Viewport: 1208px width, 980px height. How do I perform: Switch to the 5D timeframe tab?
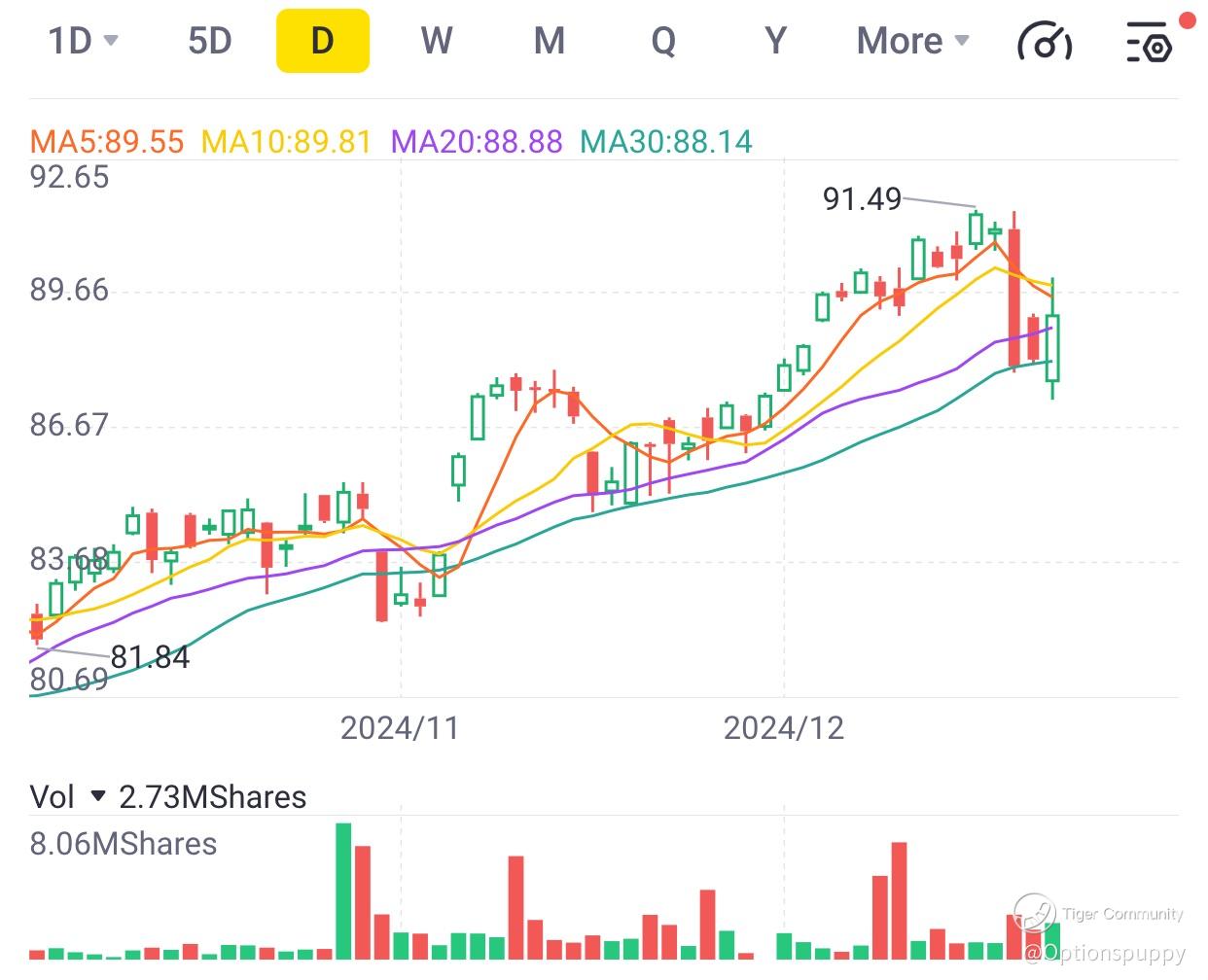[x=210, y=41]
